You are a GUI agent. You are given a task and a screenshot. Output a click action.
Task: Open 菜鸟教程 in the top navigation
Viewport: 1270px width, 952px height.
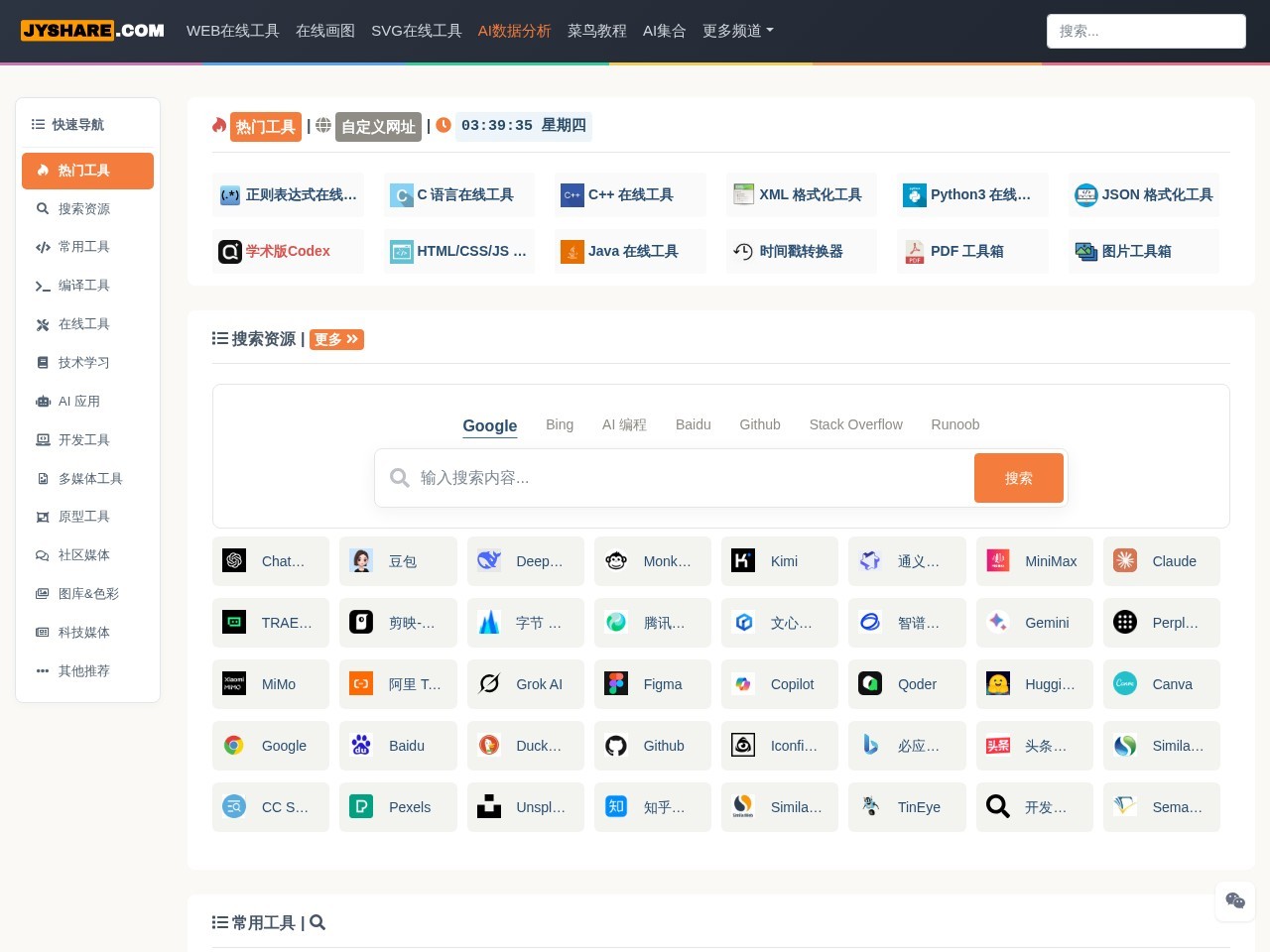(x=597, y=31)
